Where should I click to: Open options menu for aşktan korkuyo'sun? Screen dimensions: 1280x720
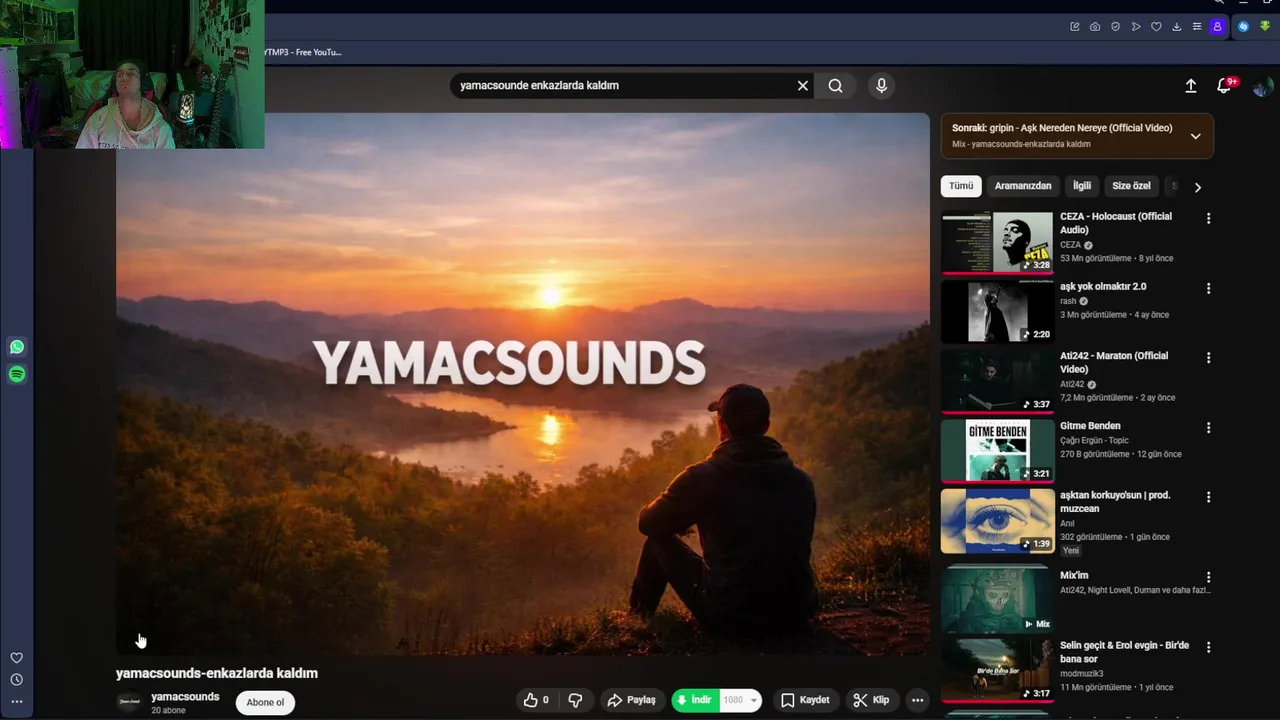point(1208,497)
